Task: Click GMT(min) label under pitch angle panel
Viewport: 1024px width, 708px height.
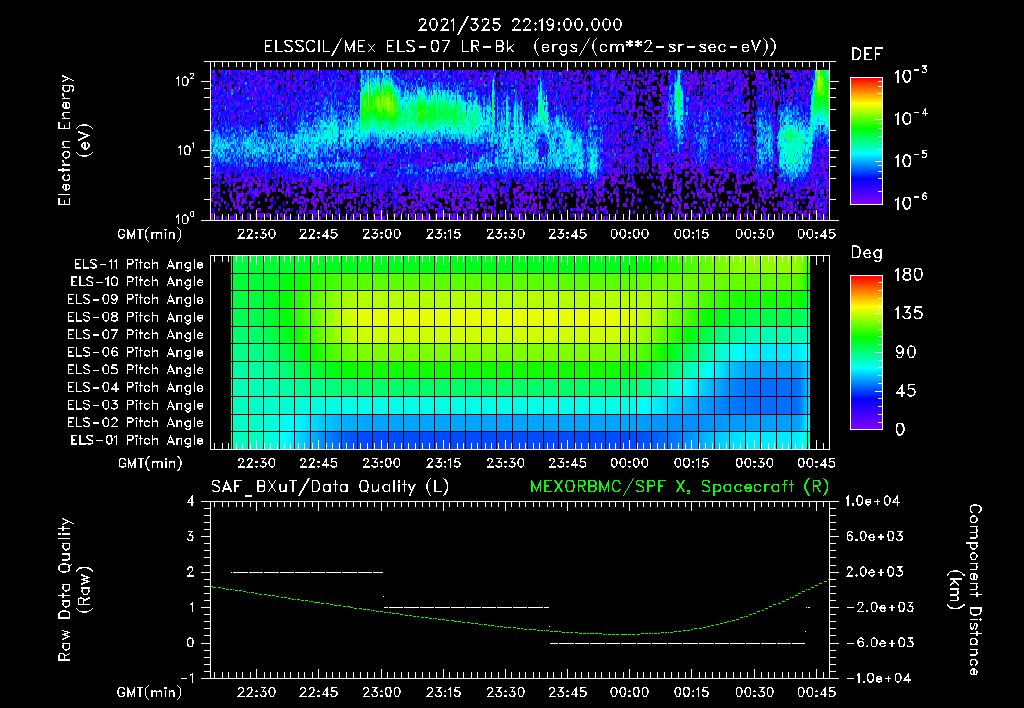Action: pyautogui.click(x=150, y=463)
